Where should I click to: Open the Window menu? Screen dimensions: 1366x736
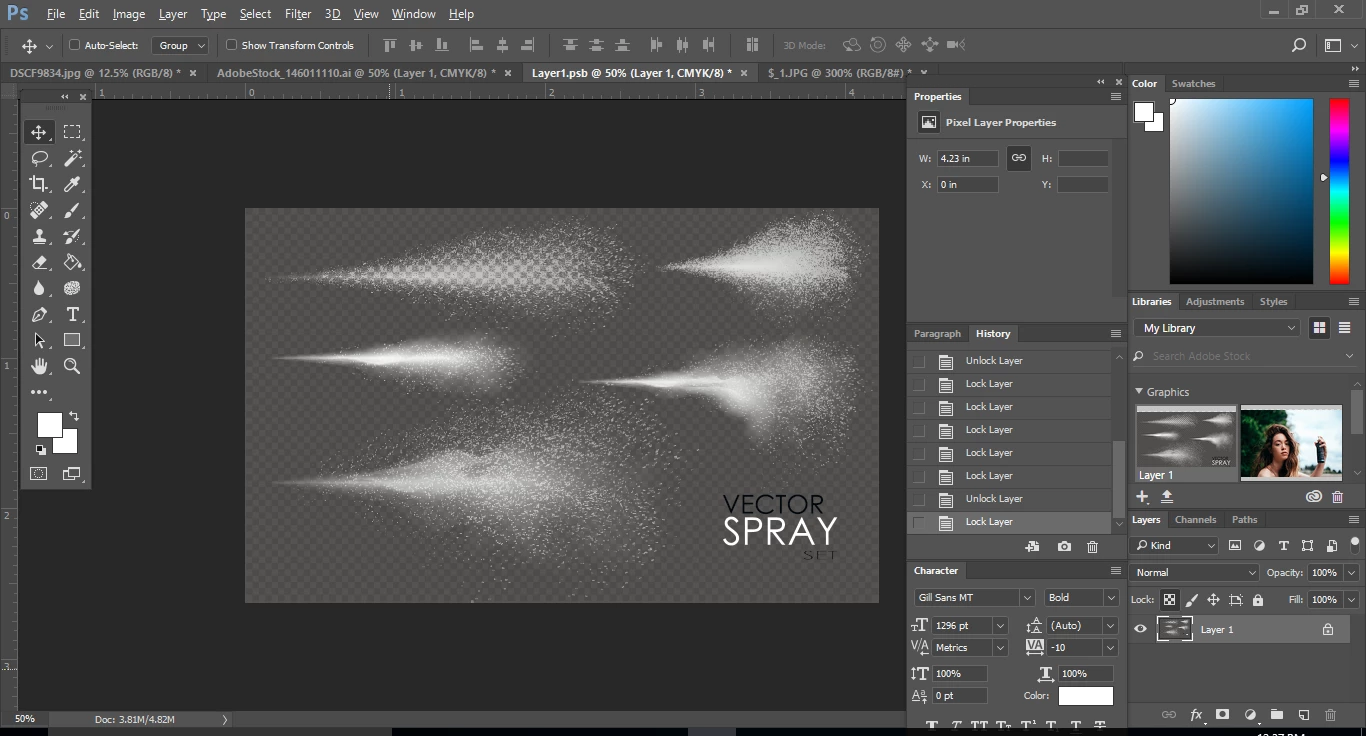pos(413,14)
